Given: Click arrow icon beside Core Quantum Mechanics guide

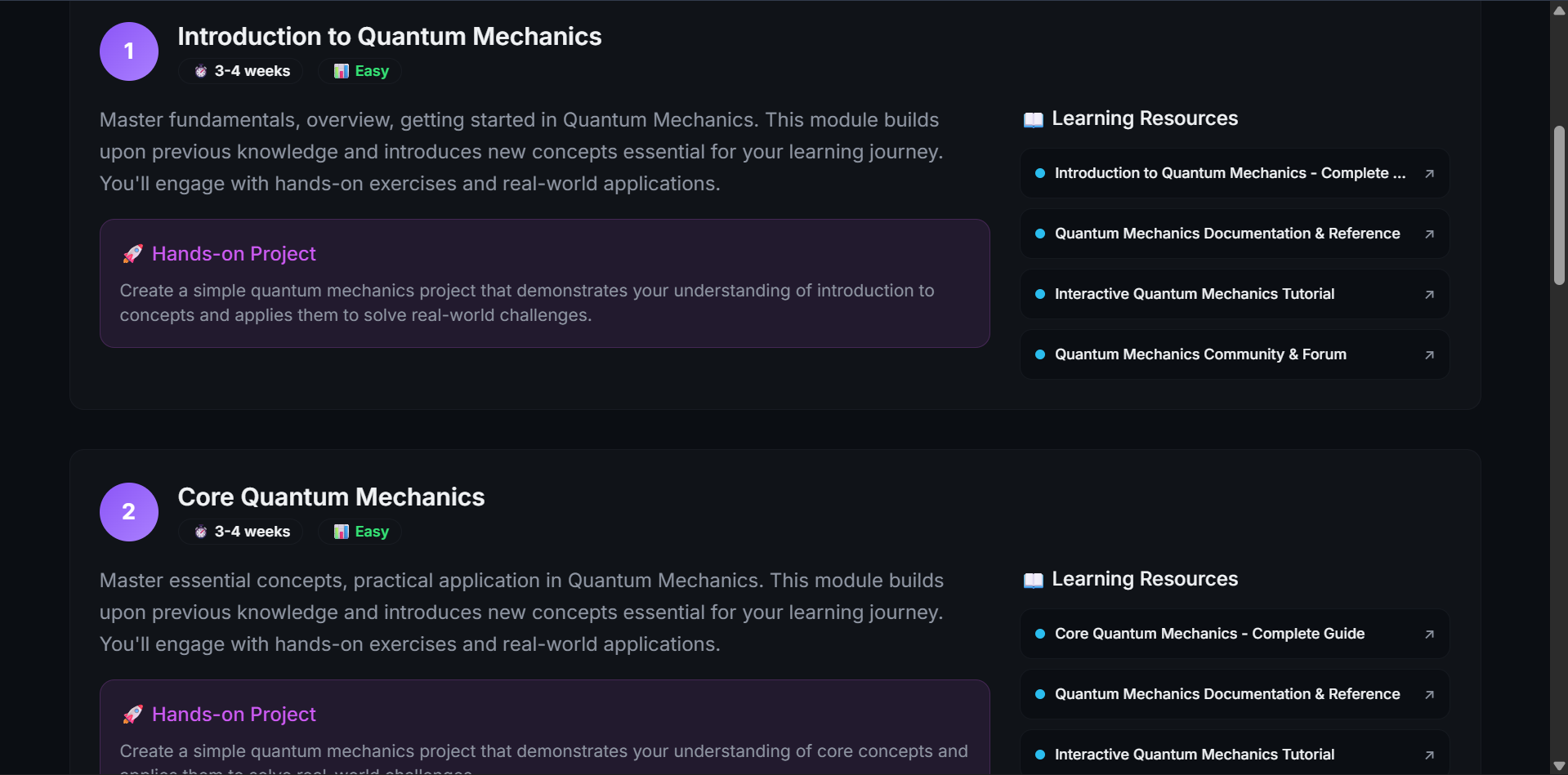Looking at the screenshot, I should point(1429,635).
